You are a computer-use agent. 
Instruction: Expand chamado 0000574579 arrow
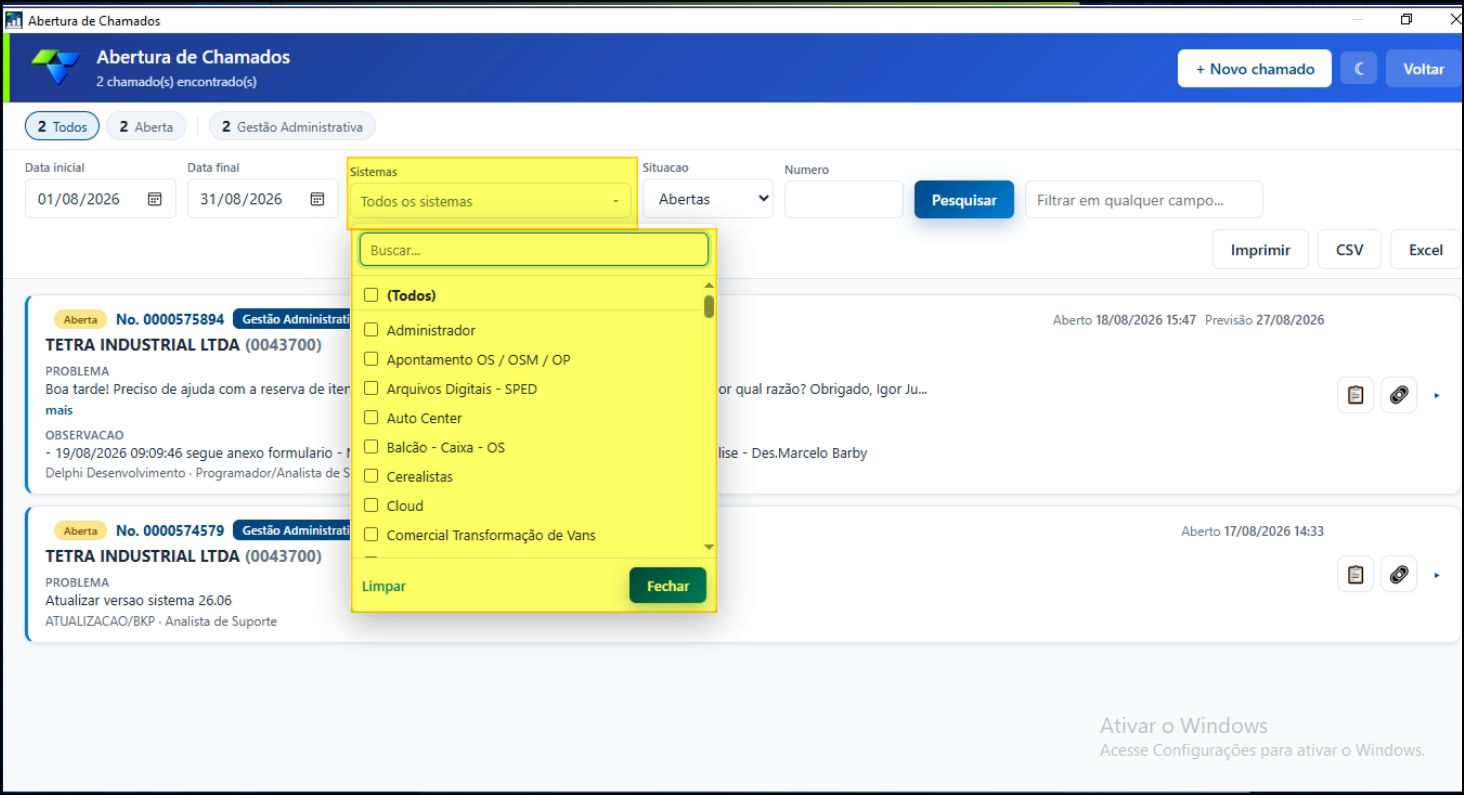(1437, 576)
